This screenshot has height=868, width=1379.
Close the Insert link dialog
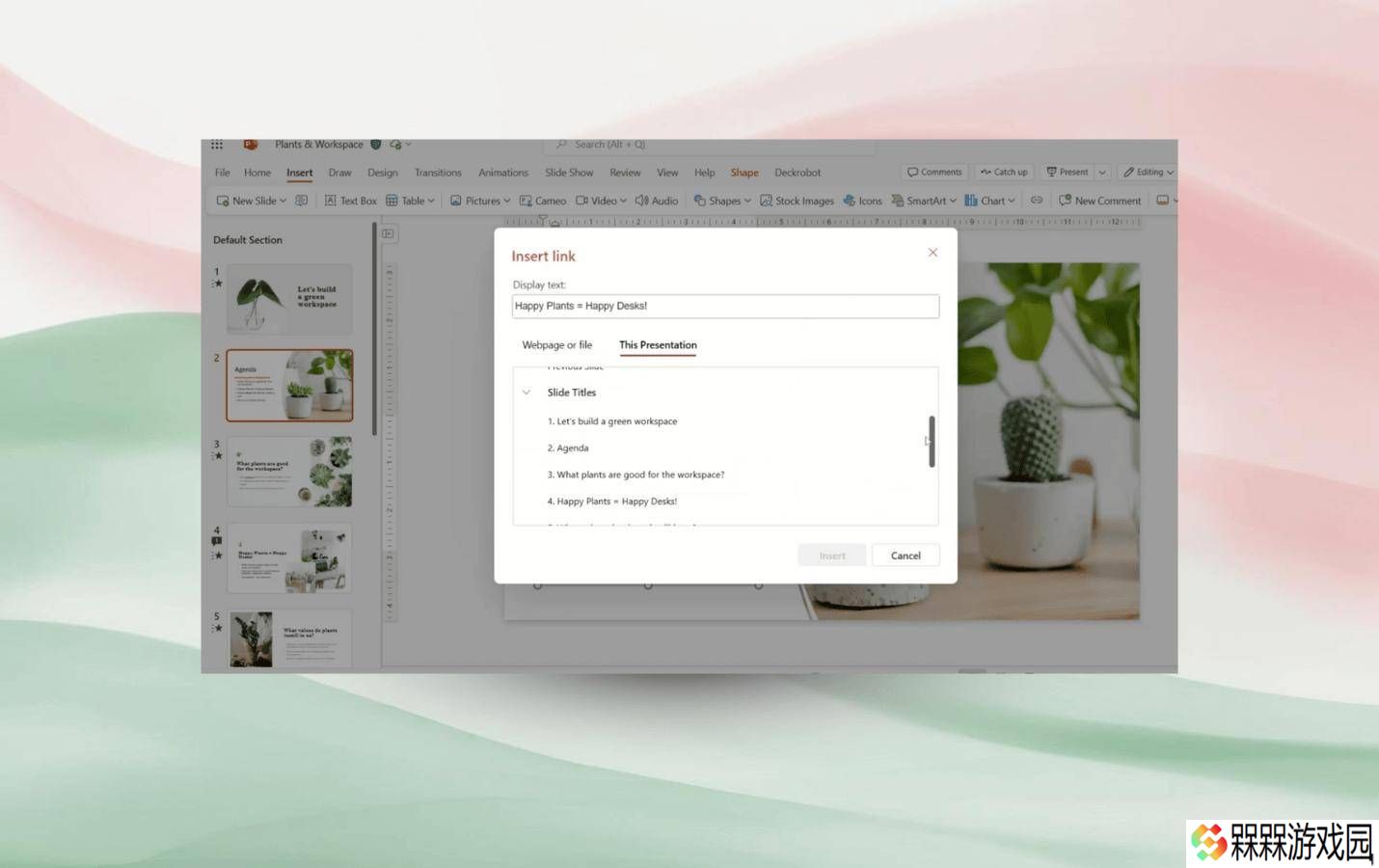tap(933, 253)
